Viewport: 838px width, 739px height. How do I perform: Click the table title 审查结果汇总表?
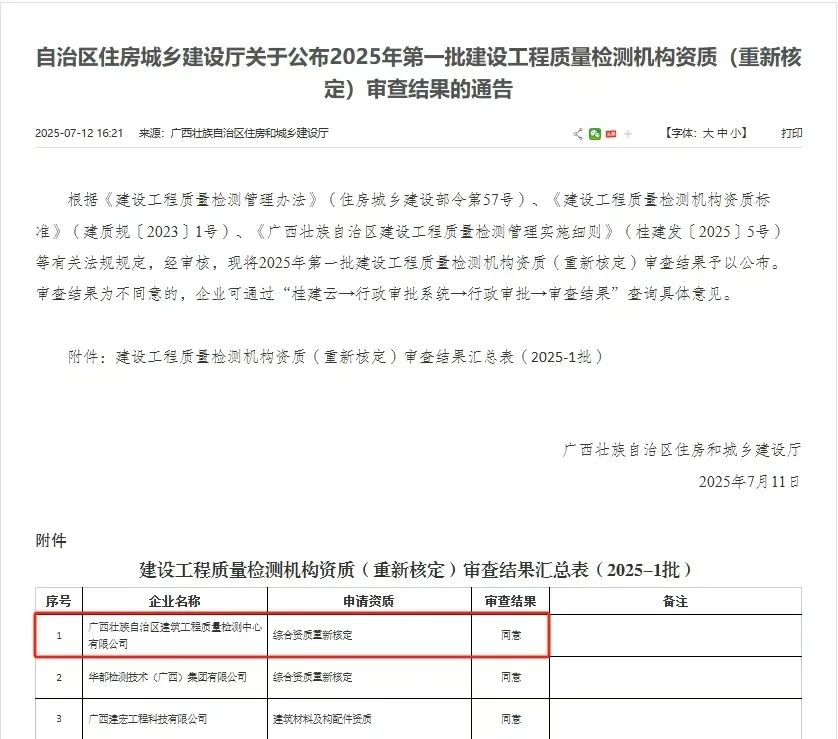click(415, 570)
